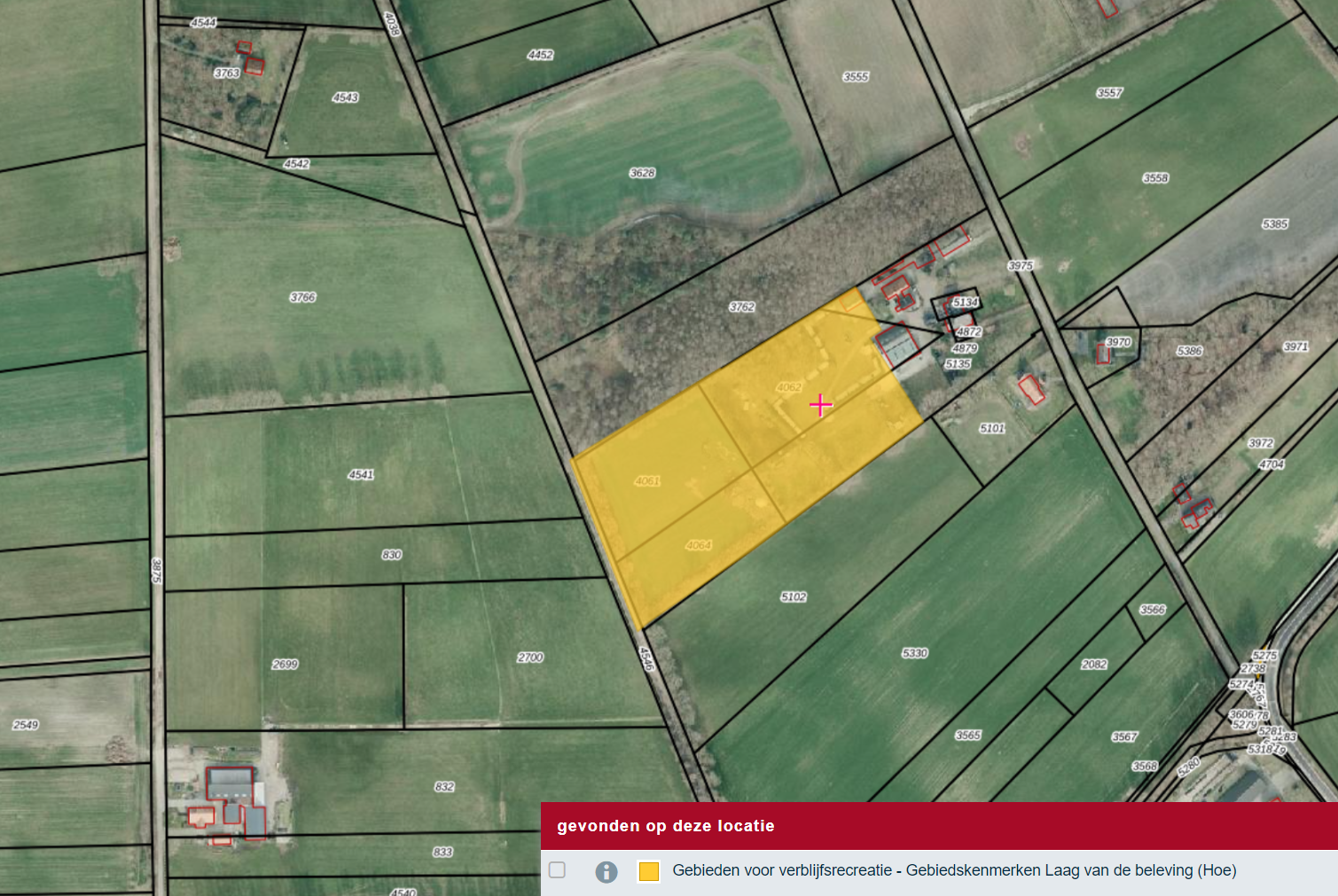This screenshot has height=896, width=1338.
Task: Click parcel label 833
Action: click(x=442, y=852)
